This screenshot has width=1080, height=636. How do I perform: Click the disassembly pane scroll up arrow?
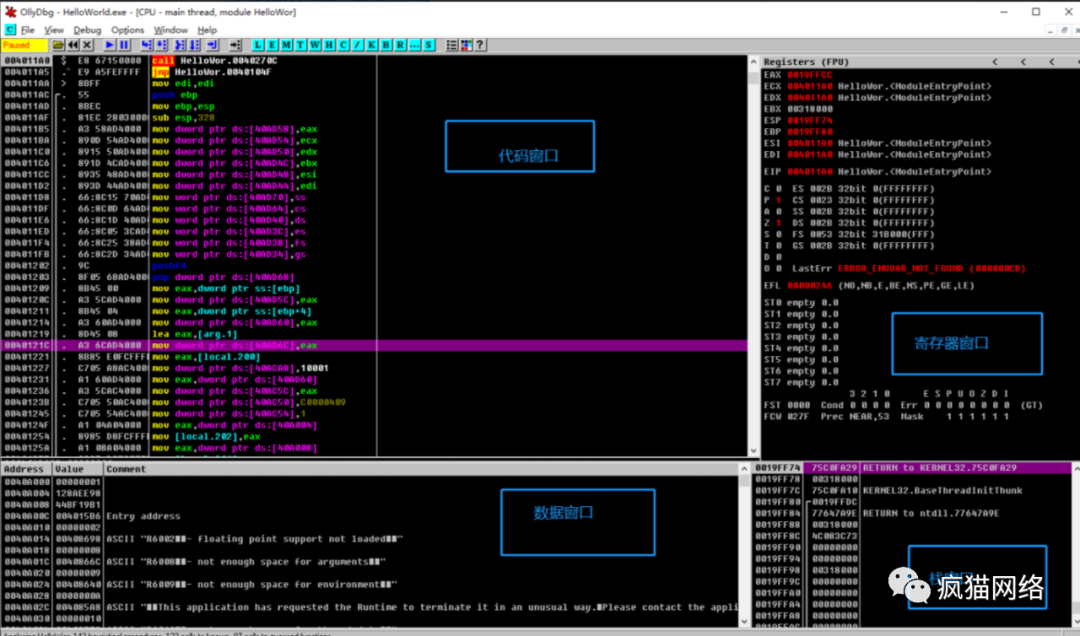point(754,62)
